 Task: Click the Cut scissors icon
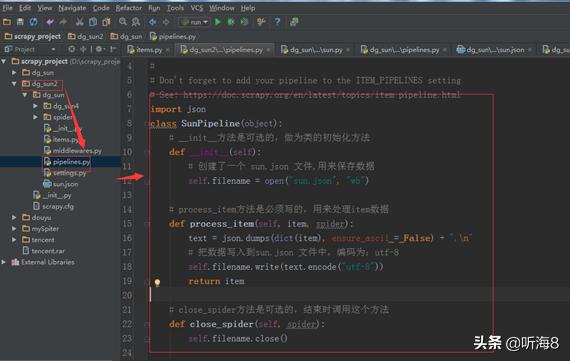point(79,22)
